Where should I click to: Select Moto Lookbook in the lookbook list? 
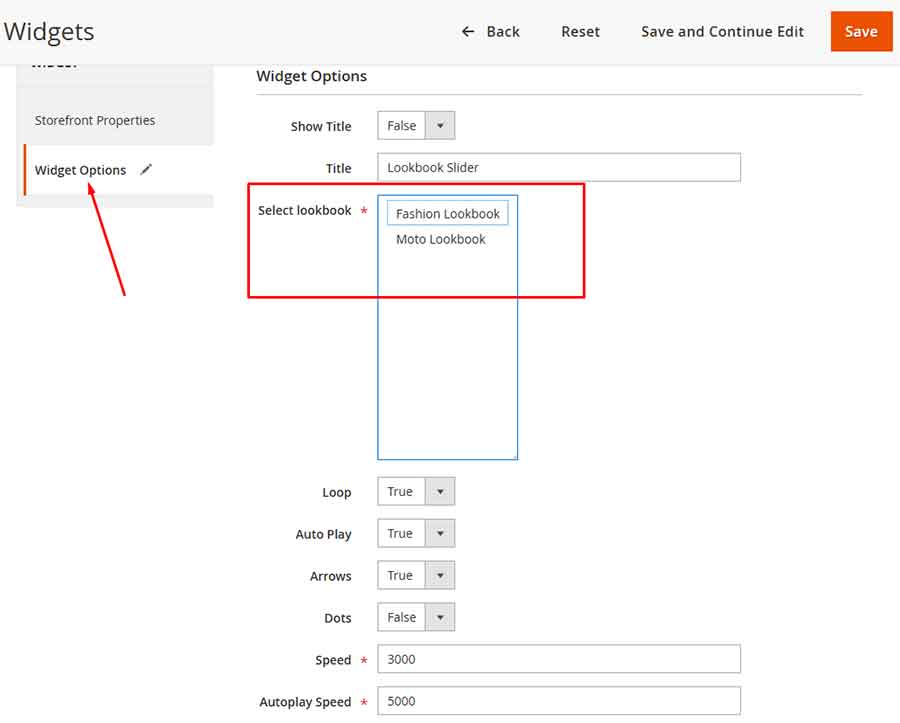click(440, 239)
